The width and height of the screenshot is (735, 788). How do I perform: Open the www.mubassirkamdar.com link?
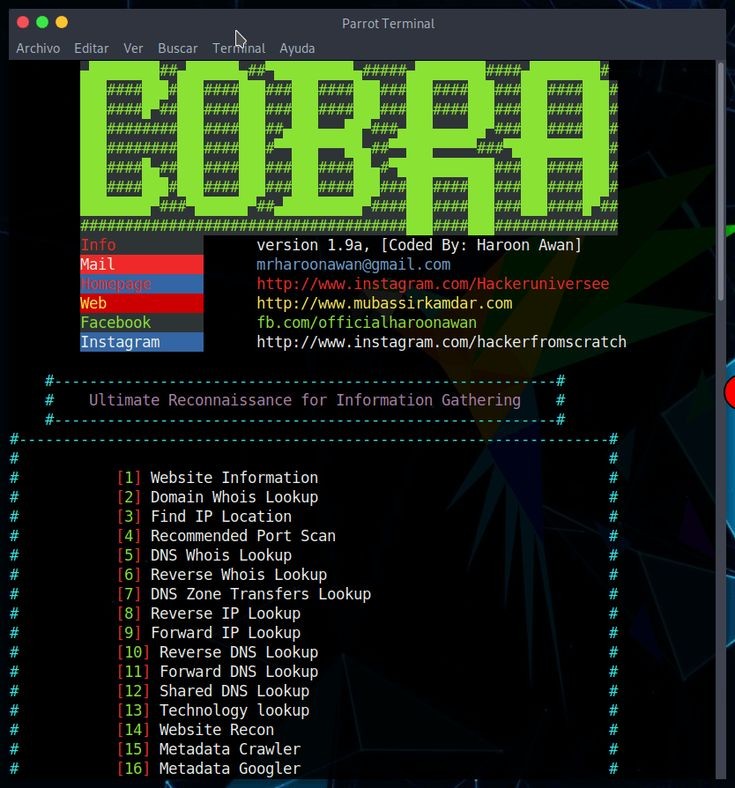[x=384, y=303]
